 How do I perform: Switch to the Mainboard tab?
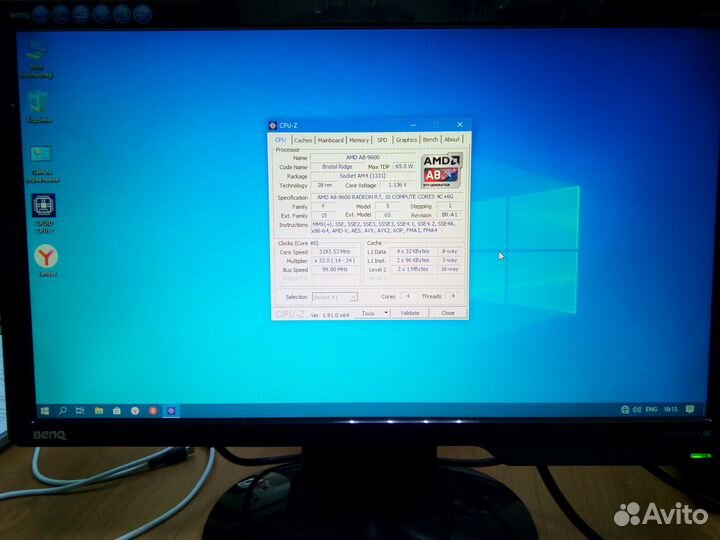tap(331, 140)
